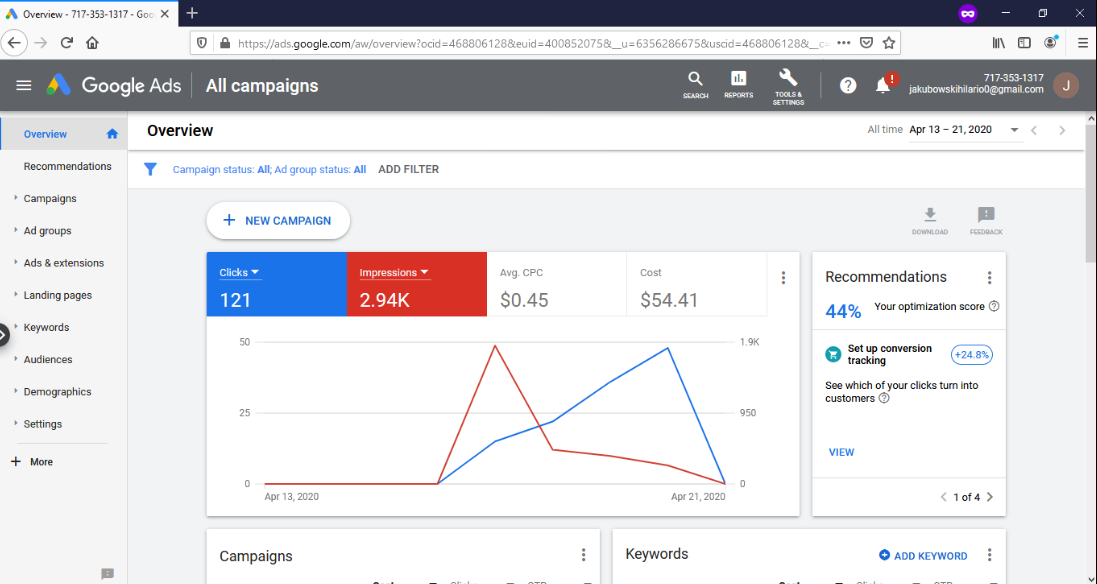Select the Cost metric tile
The height and width of the screenshot is (584, 1097).
(x=696, y=284)
